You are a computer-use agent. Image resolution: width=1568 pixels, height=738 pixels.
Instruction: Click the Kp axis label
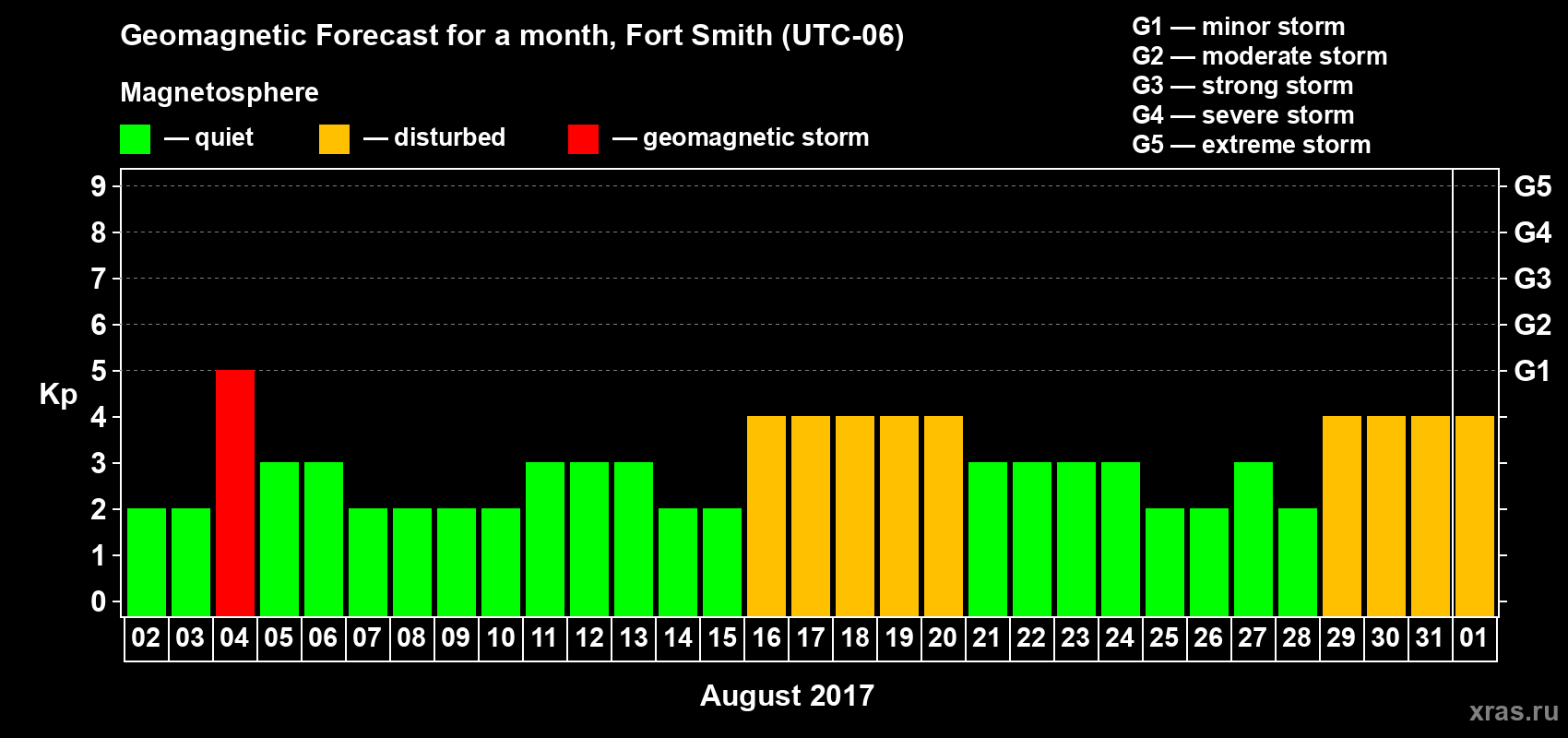58,395
